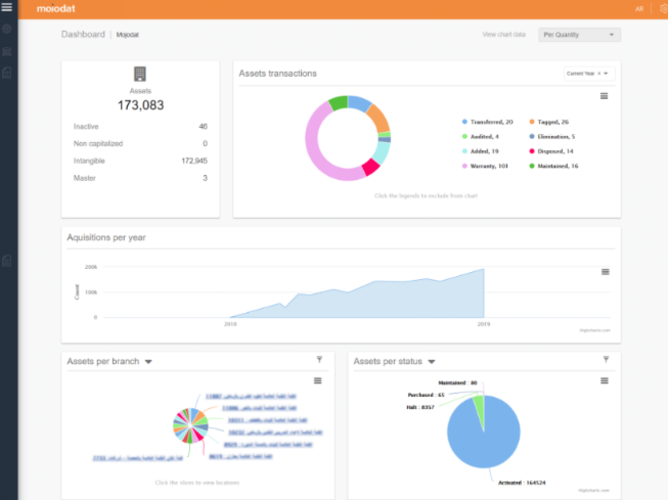
Task: Click the settings gear in the top bar
Action: click(x=661, y=9)
